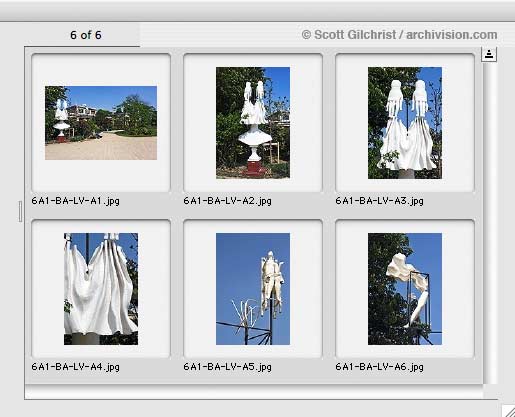Select the hanging gloves thumbnail 6A1-BA-LV-A3
This screenshot has width=515, height=417.
405,123
